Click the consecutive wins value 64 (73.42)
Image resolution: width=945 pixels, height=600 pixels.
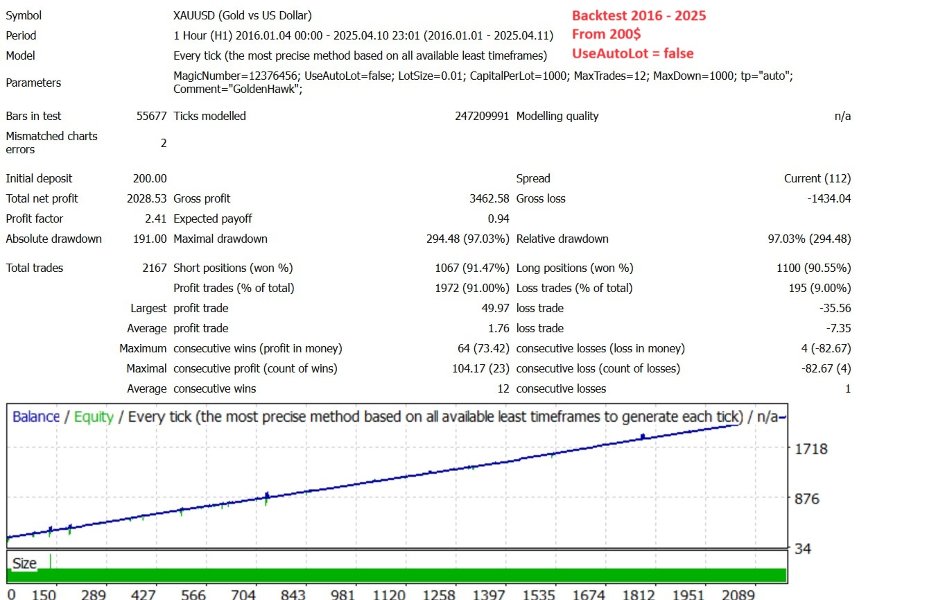pos(483,348)
